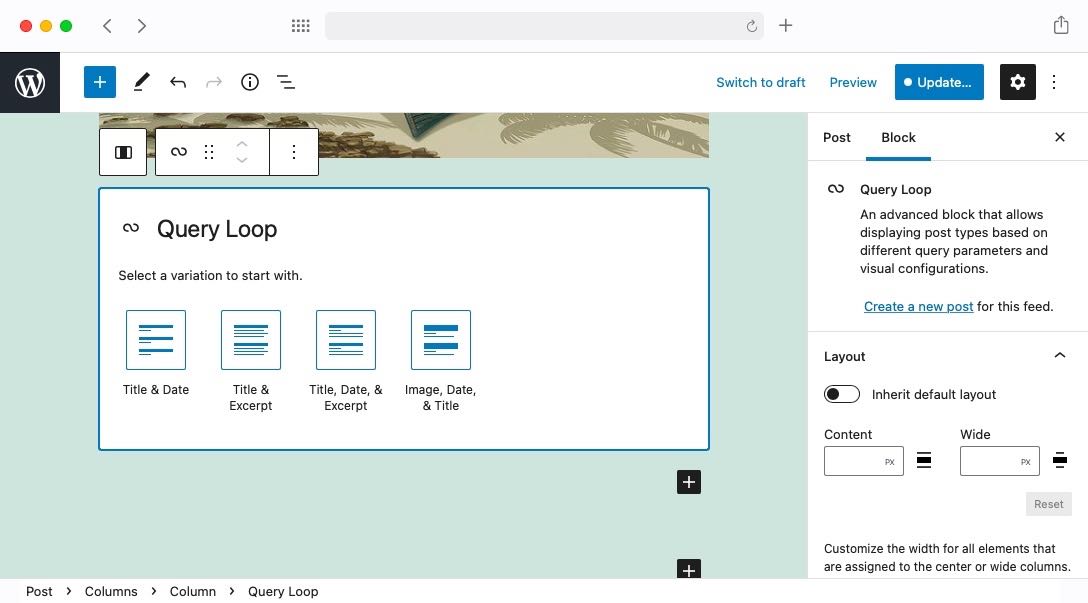Collapse the Layout panel
The image size is (1088, 603).
click(x=1059, y=355)
